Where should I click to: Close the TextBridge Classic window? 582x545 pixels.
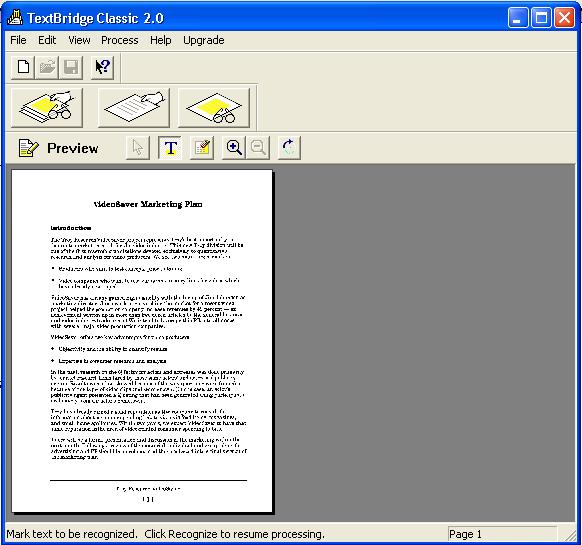pyautogui.click(x=564, y=17)
